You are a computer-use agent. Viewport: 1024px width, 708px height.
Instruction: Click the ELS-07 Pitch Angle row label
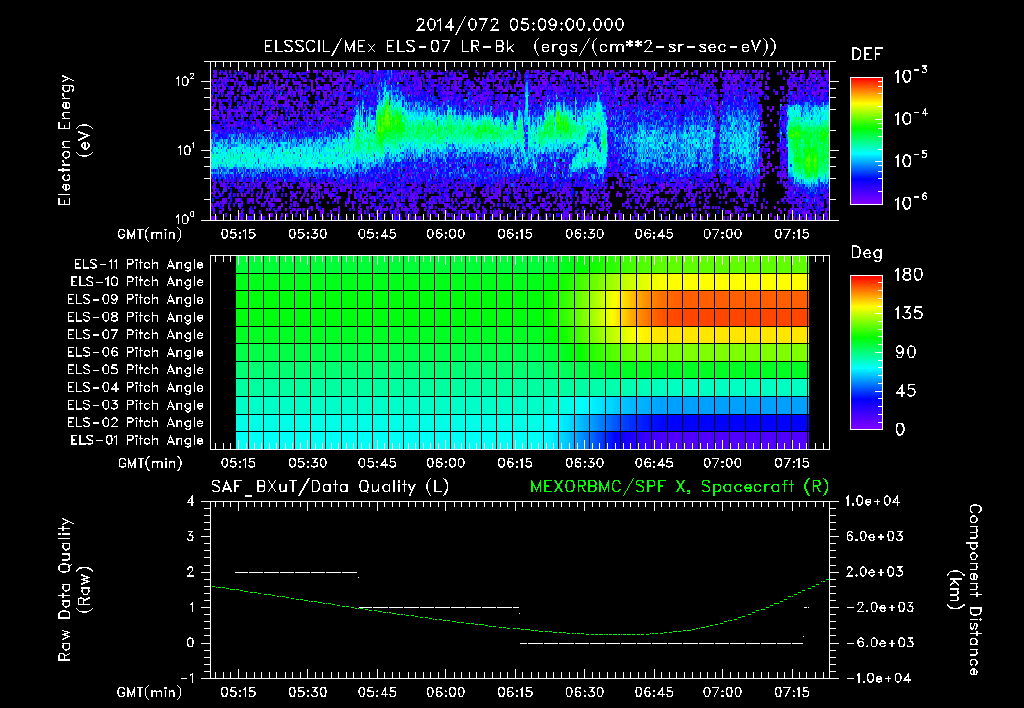pos(136,334)
